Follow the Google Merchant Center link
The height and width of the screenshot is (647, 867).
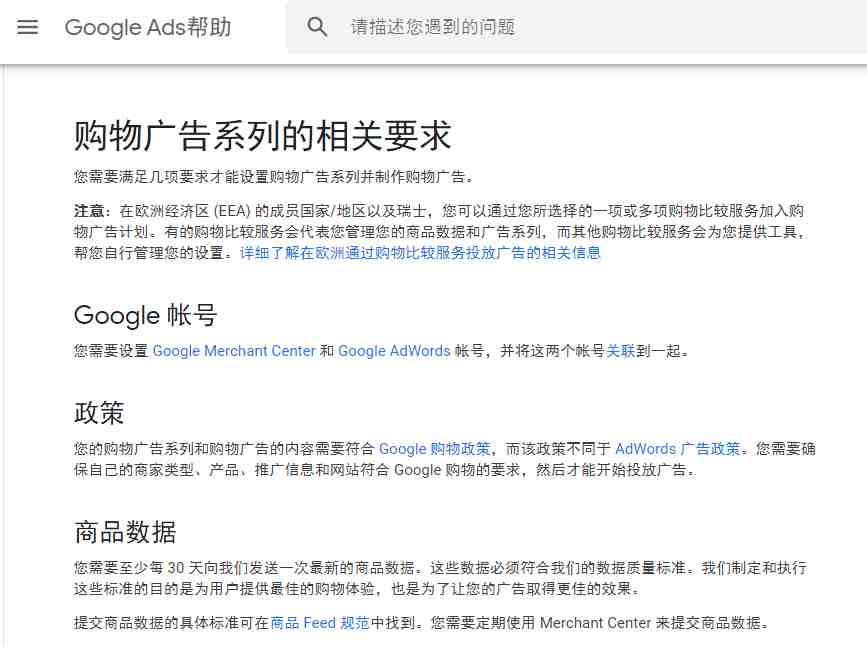234,351
